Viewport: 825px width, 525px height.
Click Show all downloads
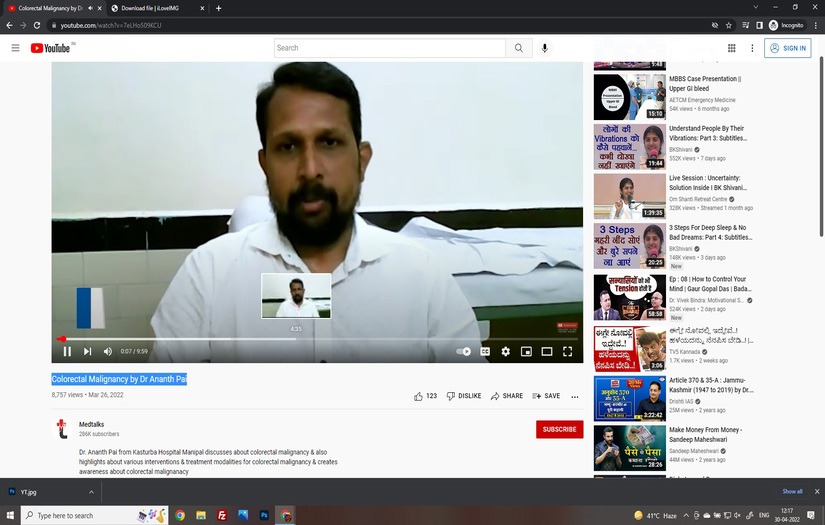[792, 491]
